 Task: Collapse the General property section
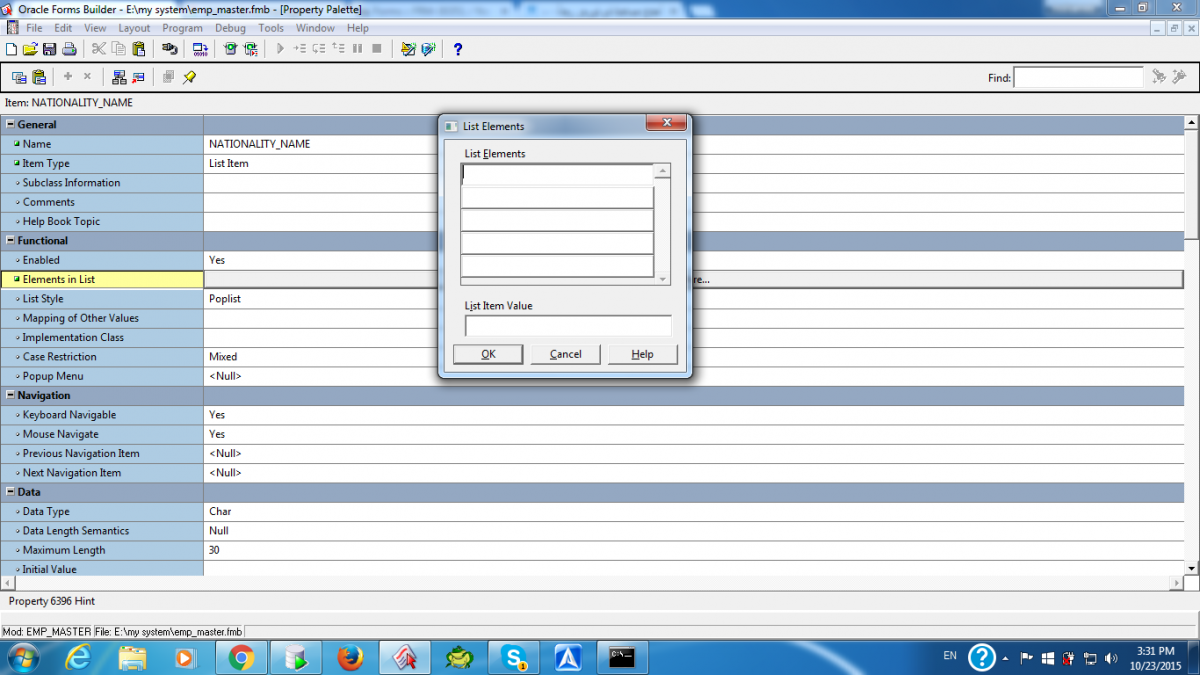pyautogui.click(x=11, y=125)
